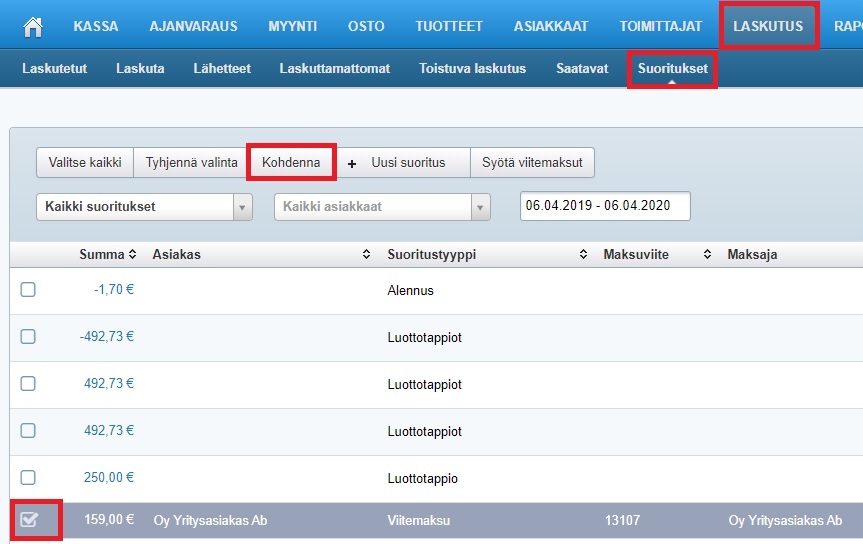Sort by Suoritustyyppi column arrows
The width and height of the screenshot is (863, 544).
click(583, 255)
